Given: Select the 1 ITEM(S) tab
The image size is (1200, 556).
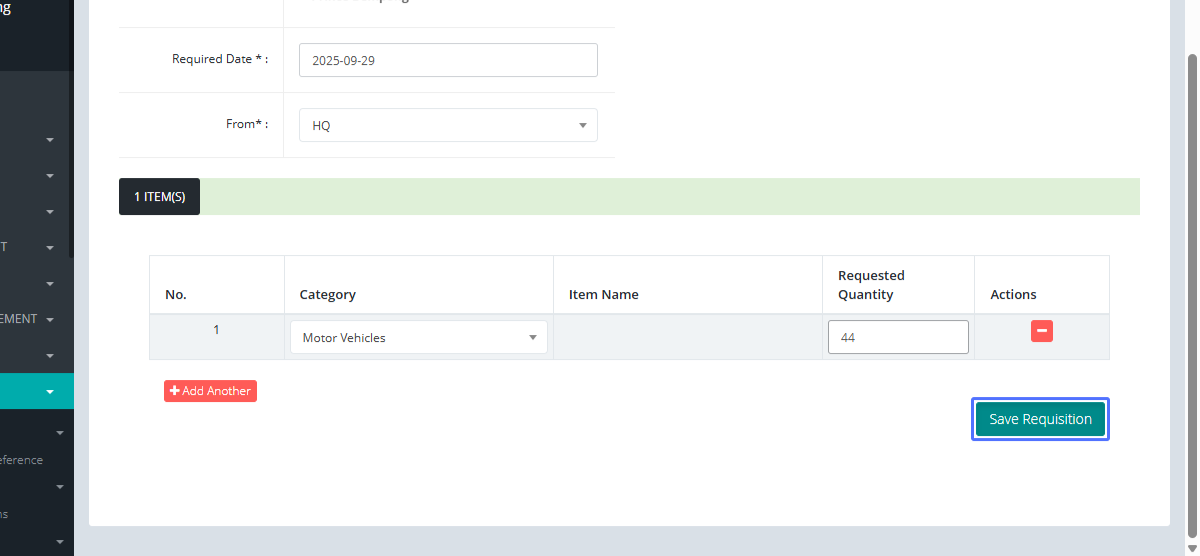Looking at the screenshot, I should coord(159,197).
